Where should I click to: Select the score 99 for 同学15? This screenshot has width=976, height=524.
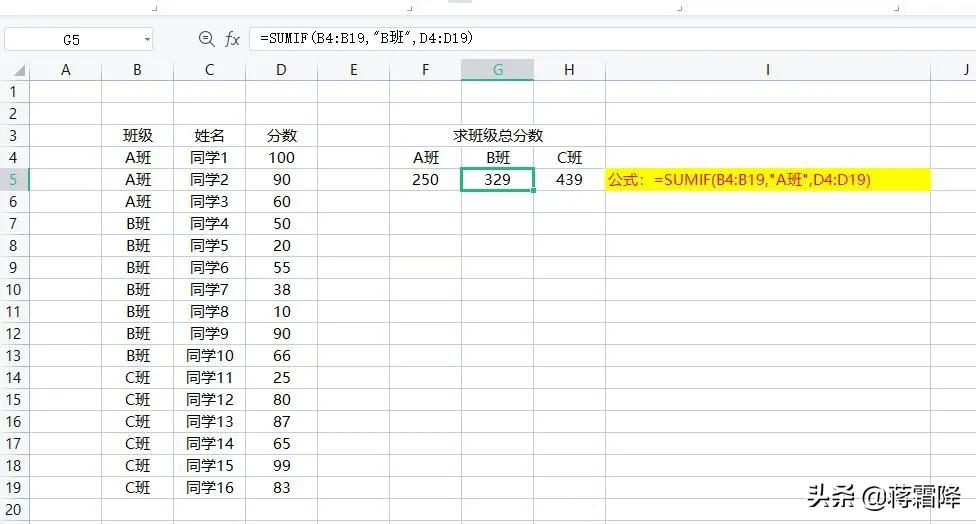(281, 466)
